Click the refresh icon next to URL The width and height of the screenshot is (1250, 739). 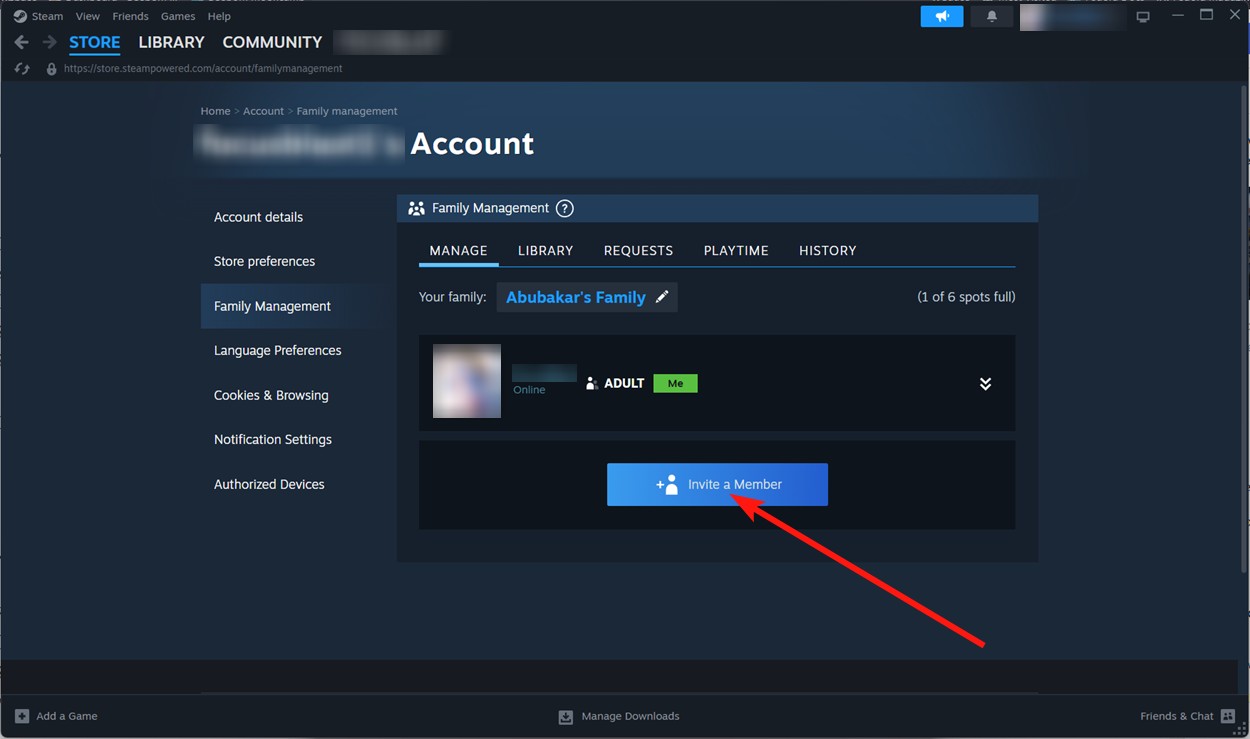[21, 68]
